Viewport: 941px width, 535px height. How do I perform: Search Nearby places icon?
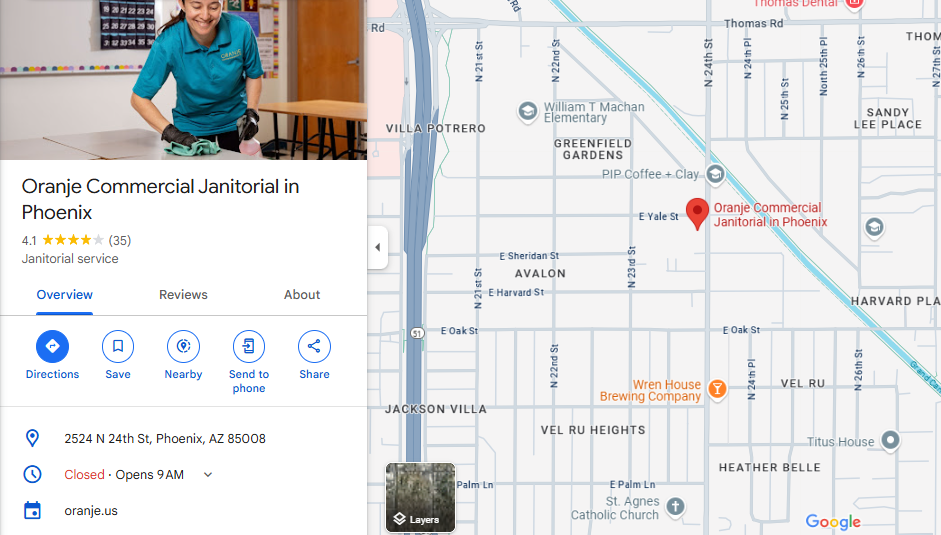(183, 346)
